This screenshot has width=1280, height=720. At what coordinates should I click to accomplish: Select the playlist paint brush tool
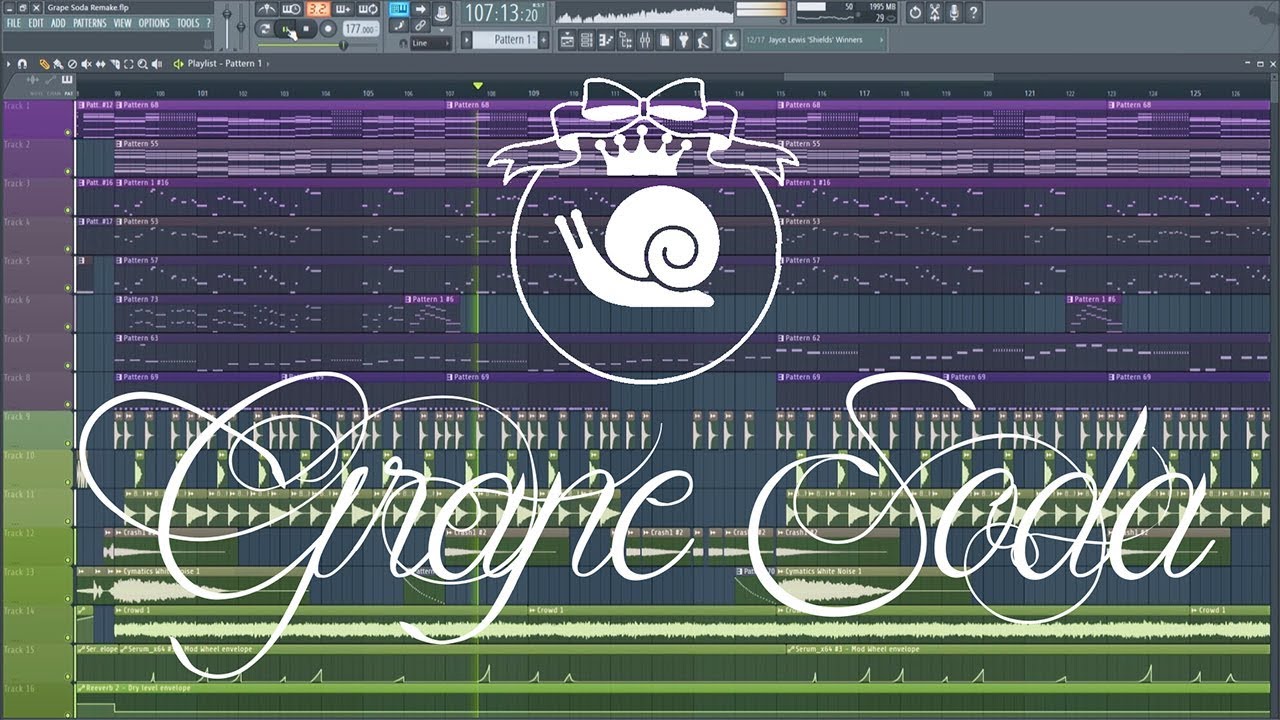[58, 64]
